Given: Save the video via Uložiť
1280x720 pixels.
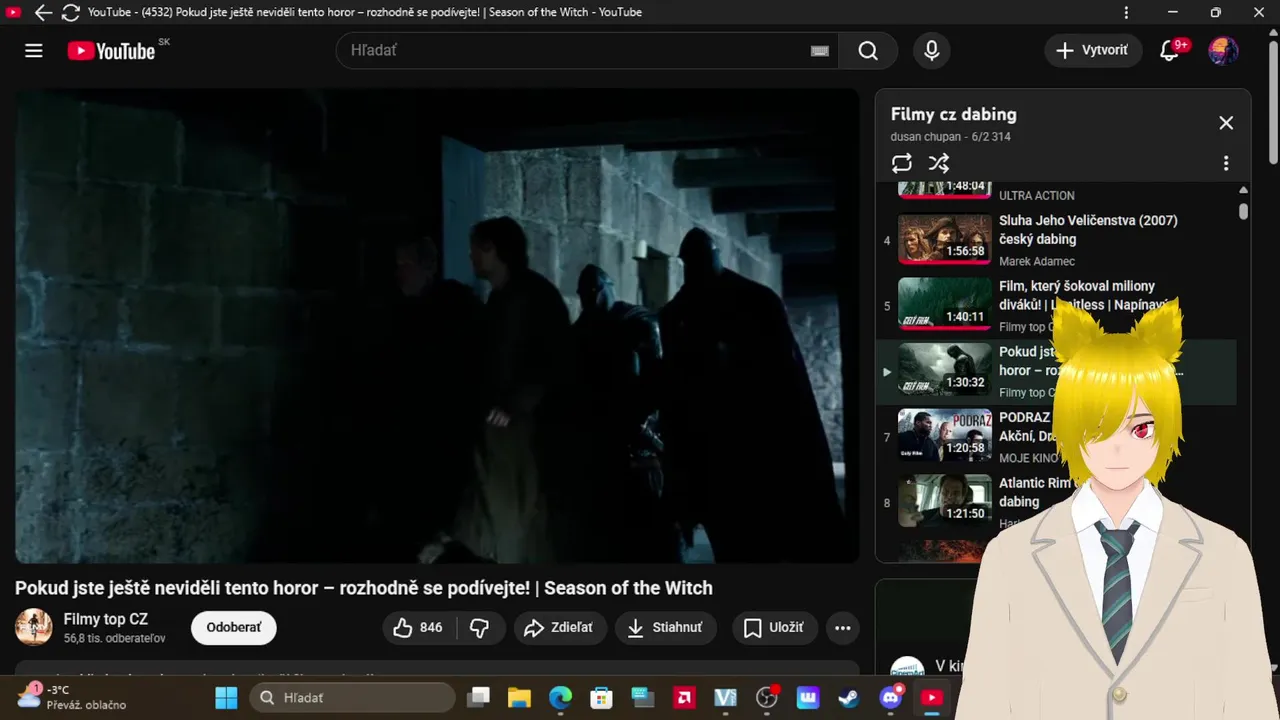Looking at the screenshot, I should click(x=775, y=628).
